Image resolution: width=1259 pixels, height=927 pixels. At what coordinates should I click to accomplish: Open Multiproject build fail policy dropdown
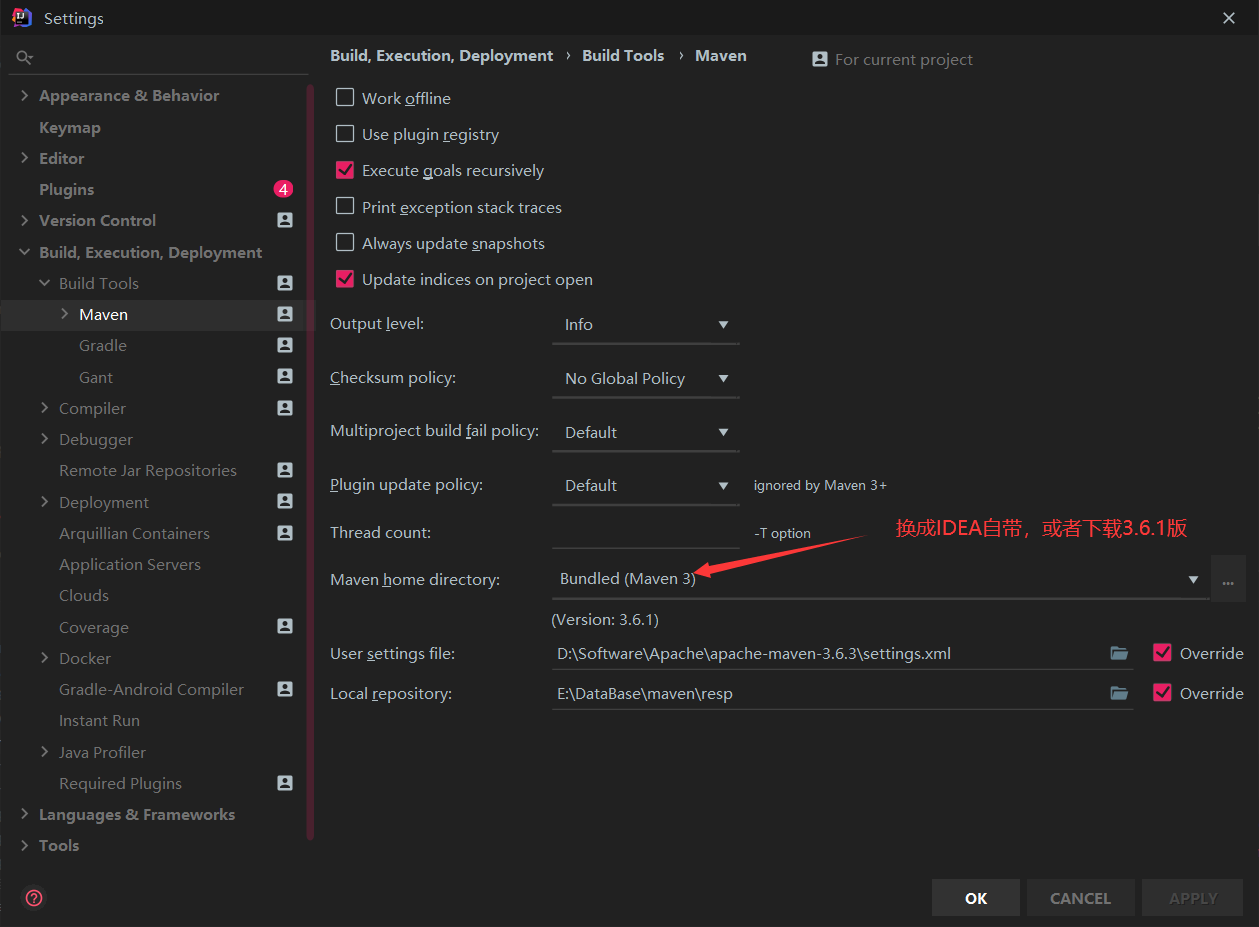(645, 432)
